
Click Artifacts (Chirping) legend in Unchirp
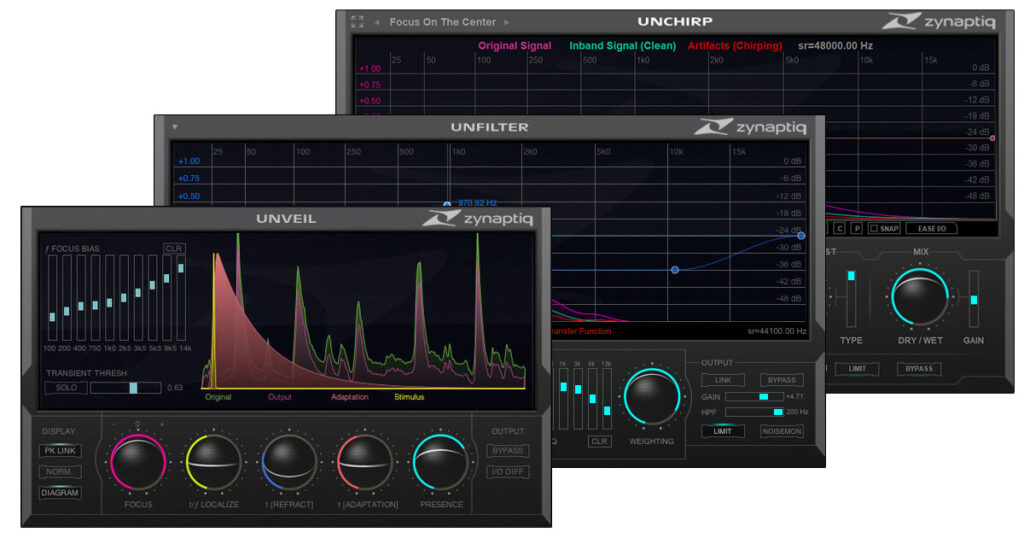pos(735,46)
